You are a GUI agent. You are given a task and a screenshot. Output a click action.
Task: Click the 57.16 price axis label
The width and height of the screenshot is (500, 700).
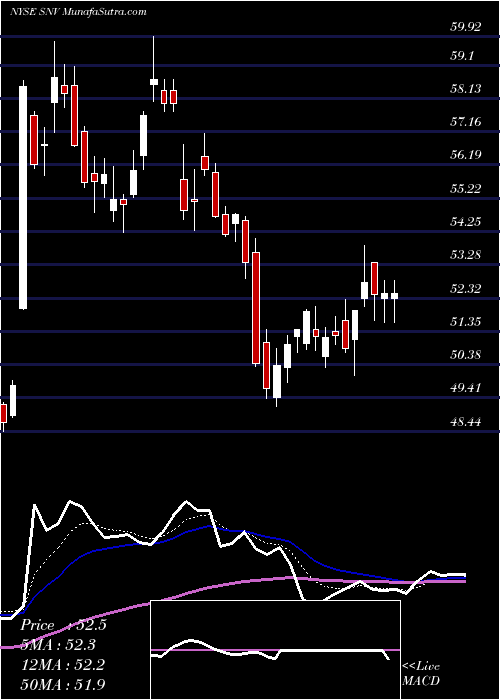tap(465, 121)
